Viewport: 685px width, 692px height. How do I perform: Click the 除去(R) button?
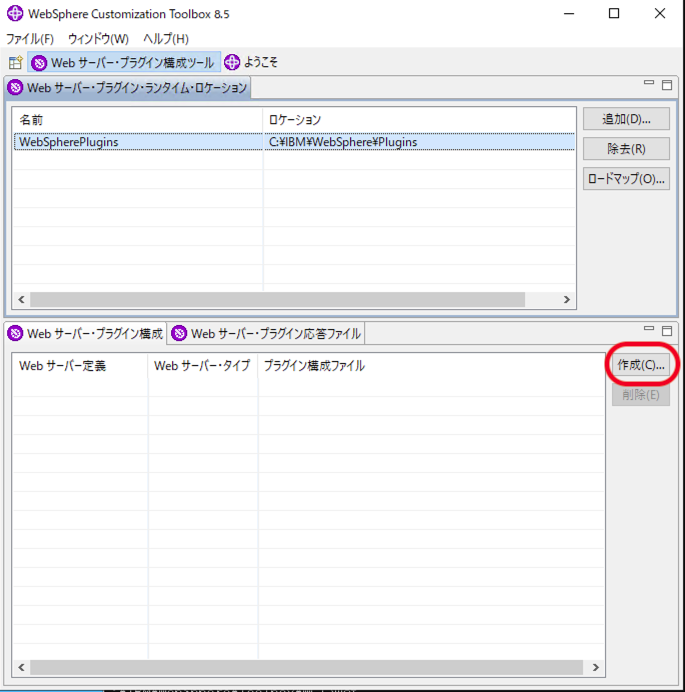tap(626, 149)
